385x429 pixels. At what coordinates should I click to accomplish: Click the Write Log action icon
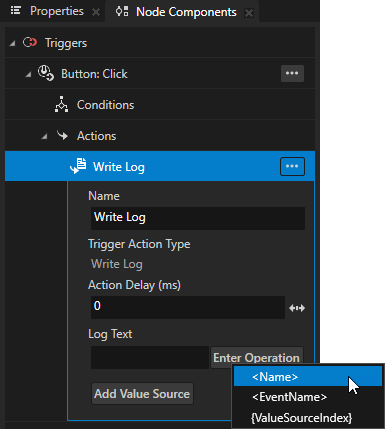pos(78,166)
